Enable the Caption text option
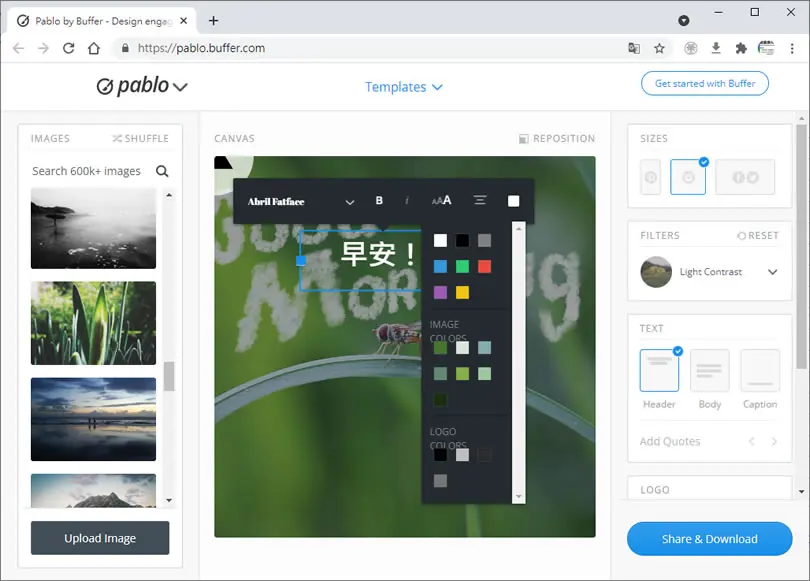This screenshot has height=581, width=810. pos(760,370)
